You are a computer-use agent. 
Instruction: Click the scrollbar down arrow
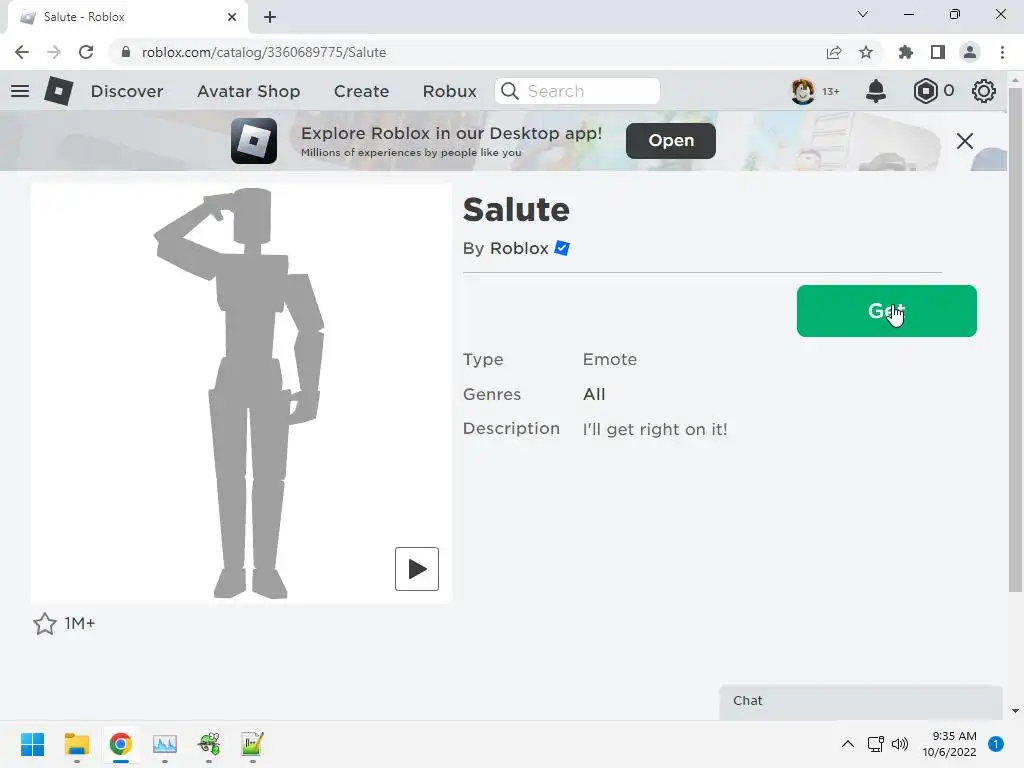[1015, 711]
